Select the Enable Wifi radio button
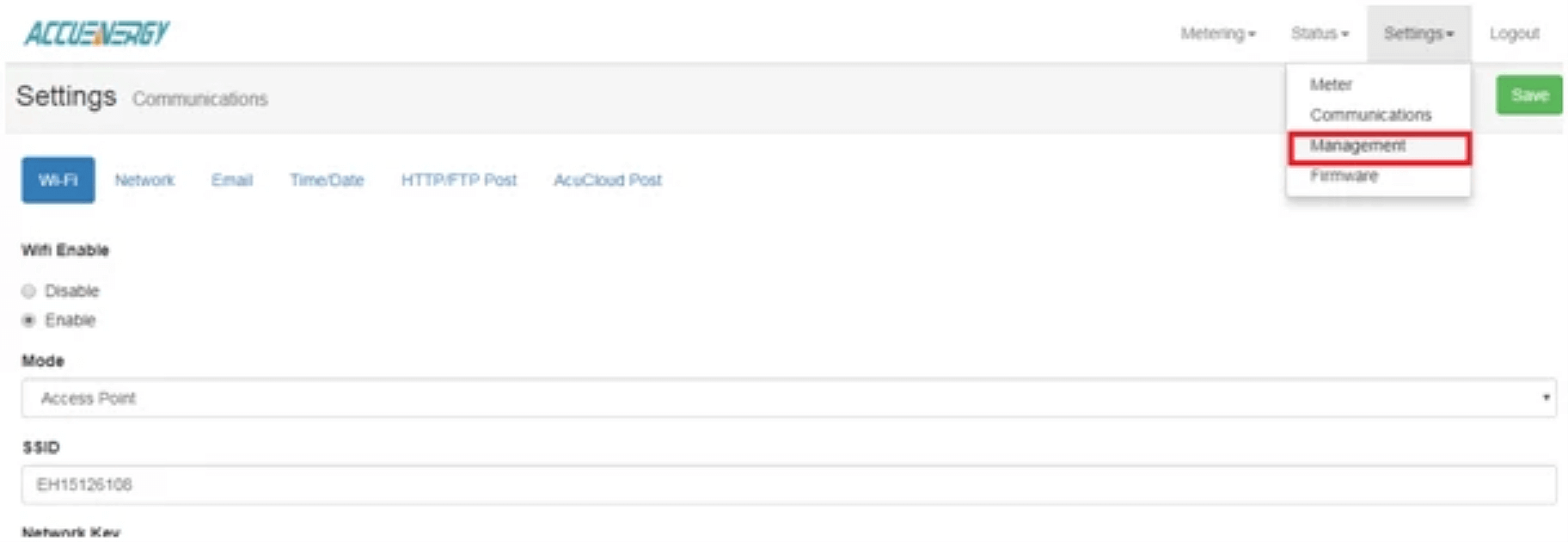 point(29,320)
